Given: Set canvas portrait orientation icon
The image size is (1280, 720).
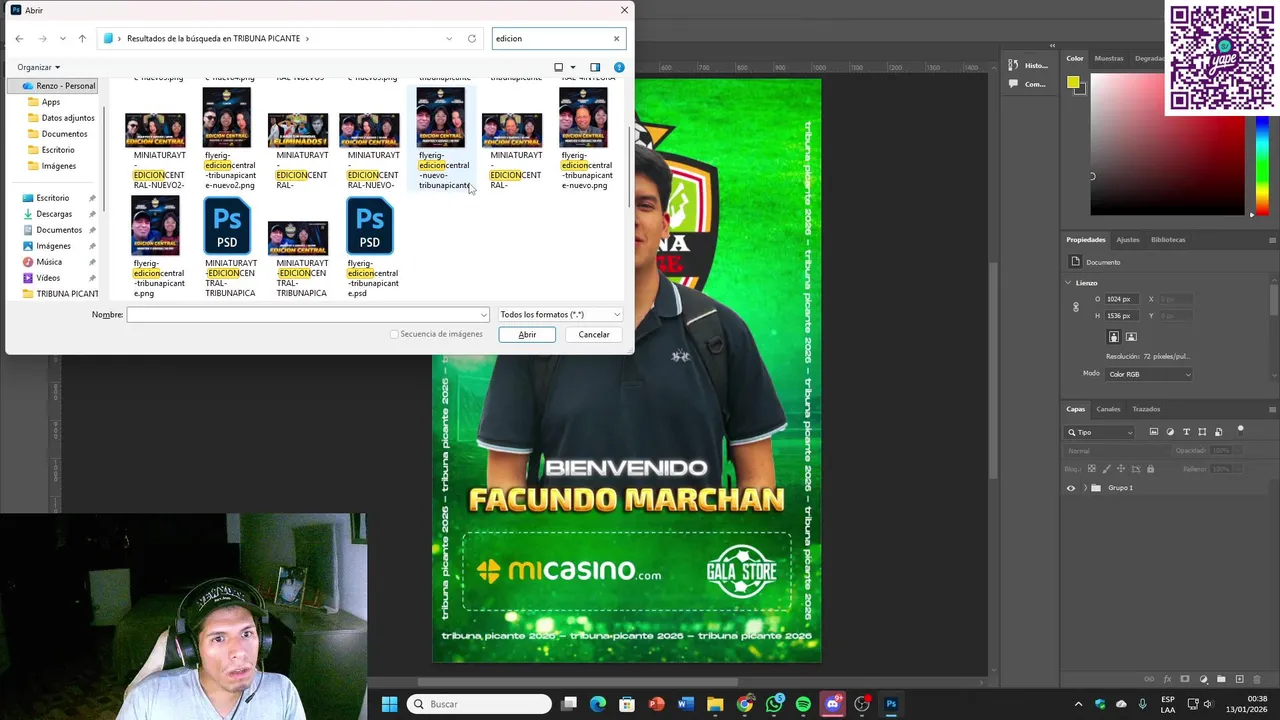Looking at the screenshot, I should (x=1114, y=337).
